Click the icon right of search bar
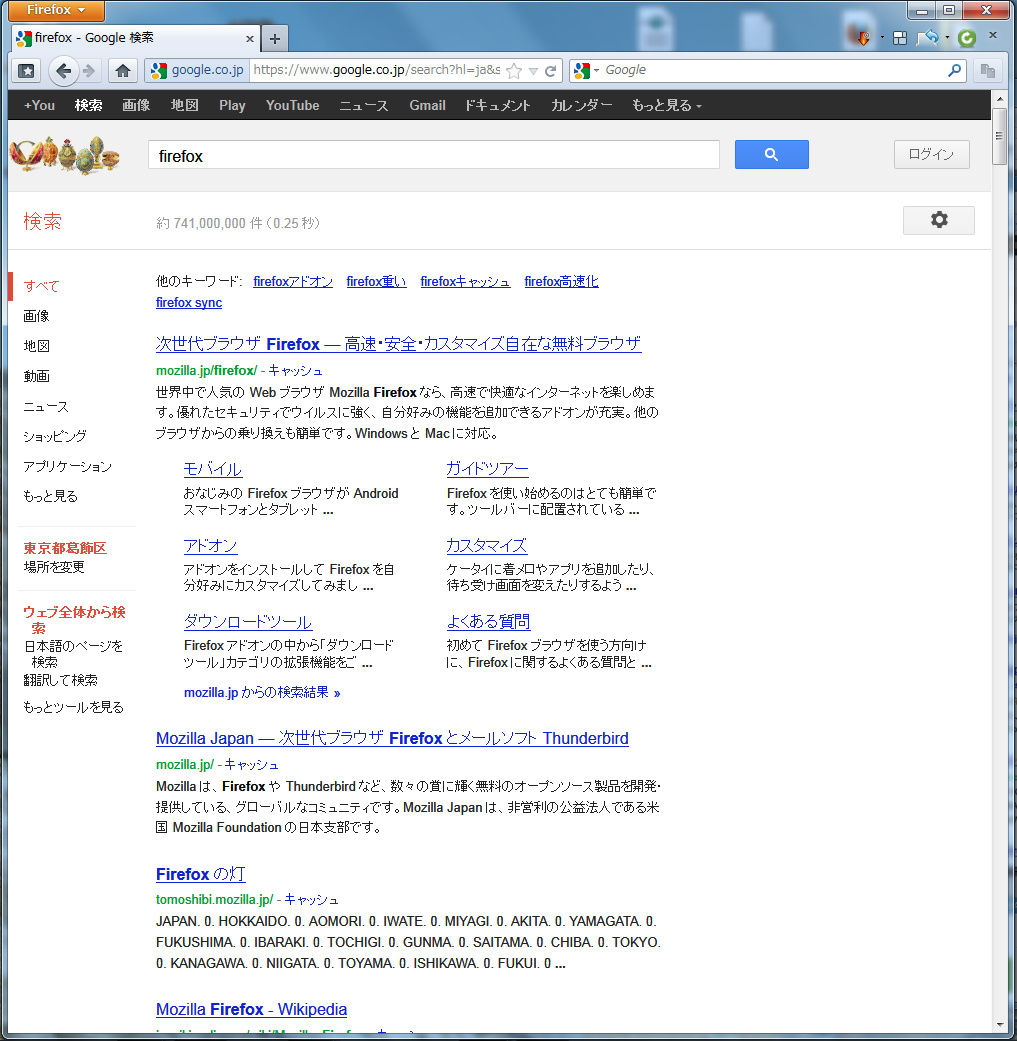The image size is (1017, 1041). pos(988,70)
